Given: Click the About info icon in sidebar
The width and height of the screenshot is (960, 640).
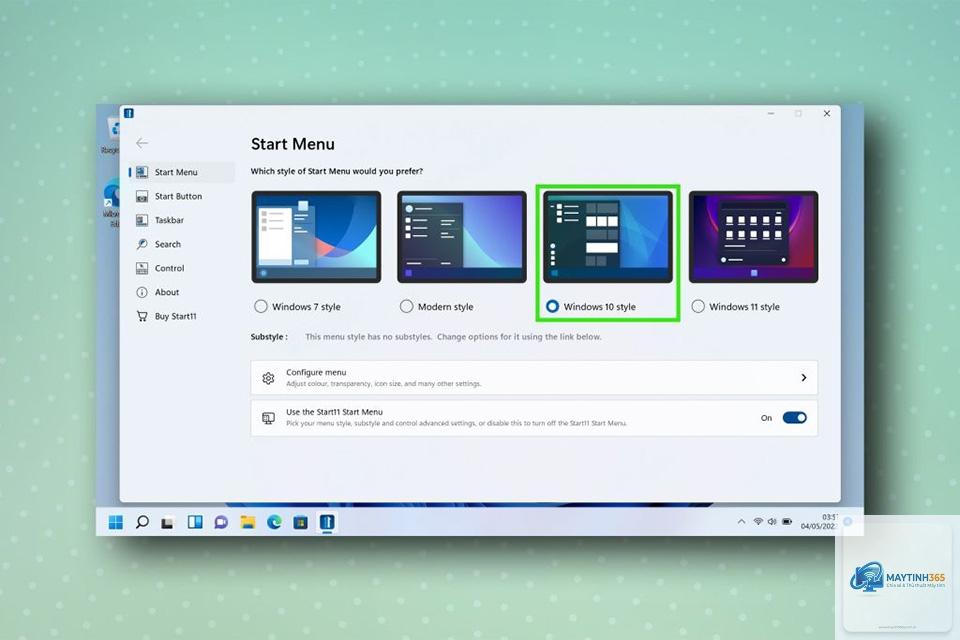Looking at the screenshot, I should coord(142,292).
